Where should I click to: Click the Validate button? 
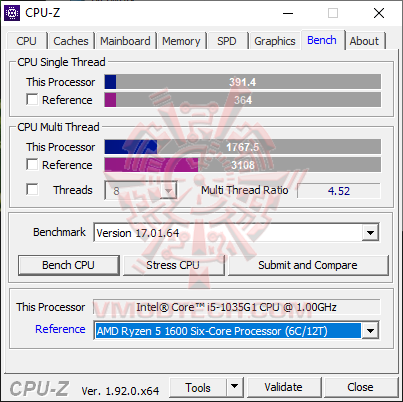tap(284, 387)
